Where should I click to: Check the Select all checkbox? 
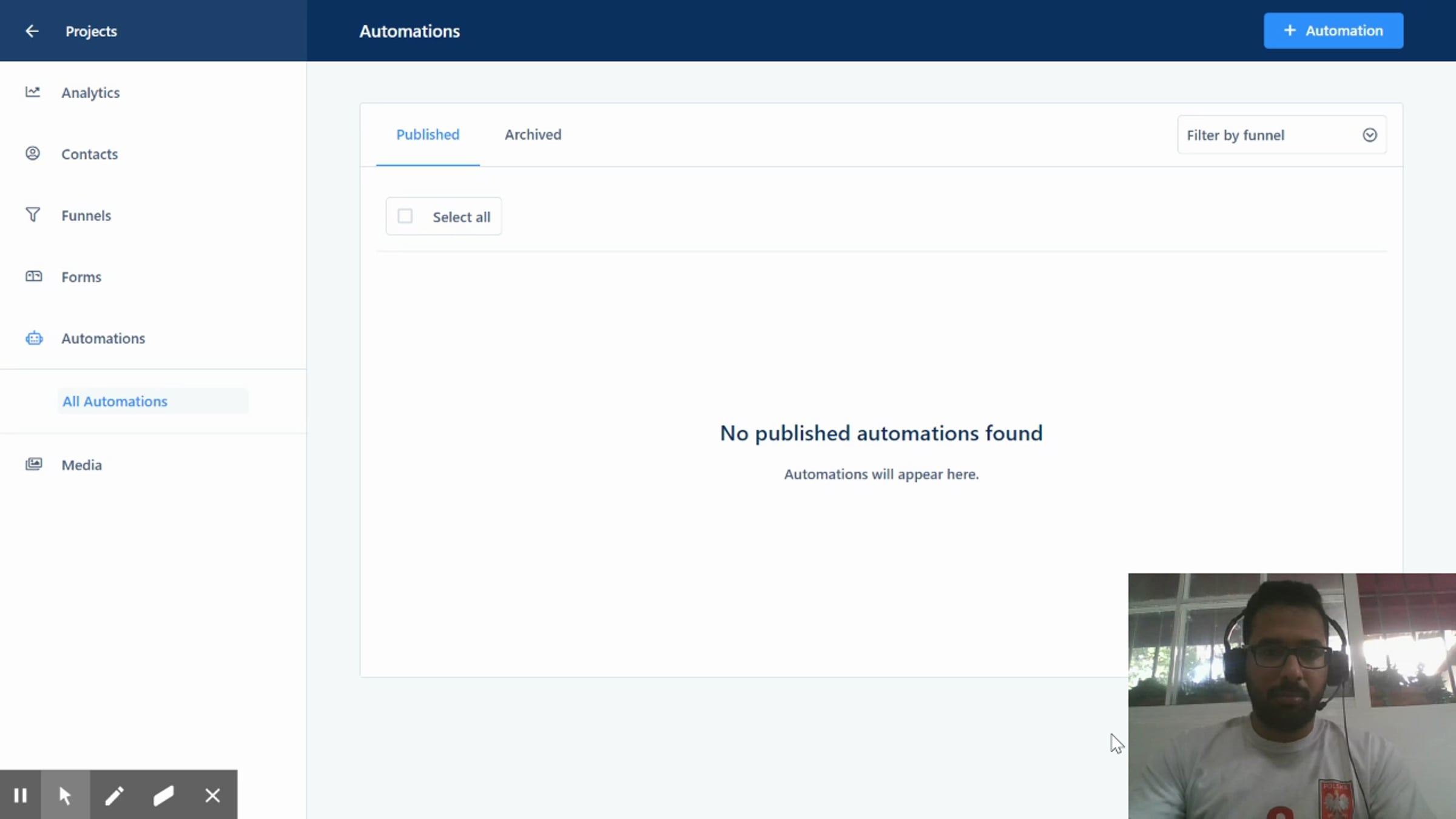tap(405, 217)
